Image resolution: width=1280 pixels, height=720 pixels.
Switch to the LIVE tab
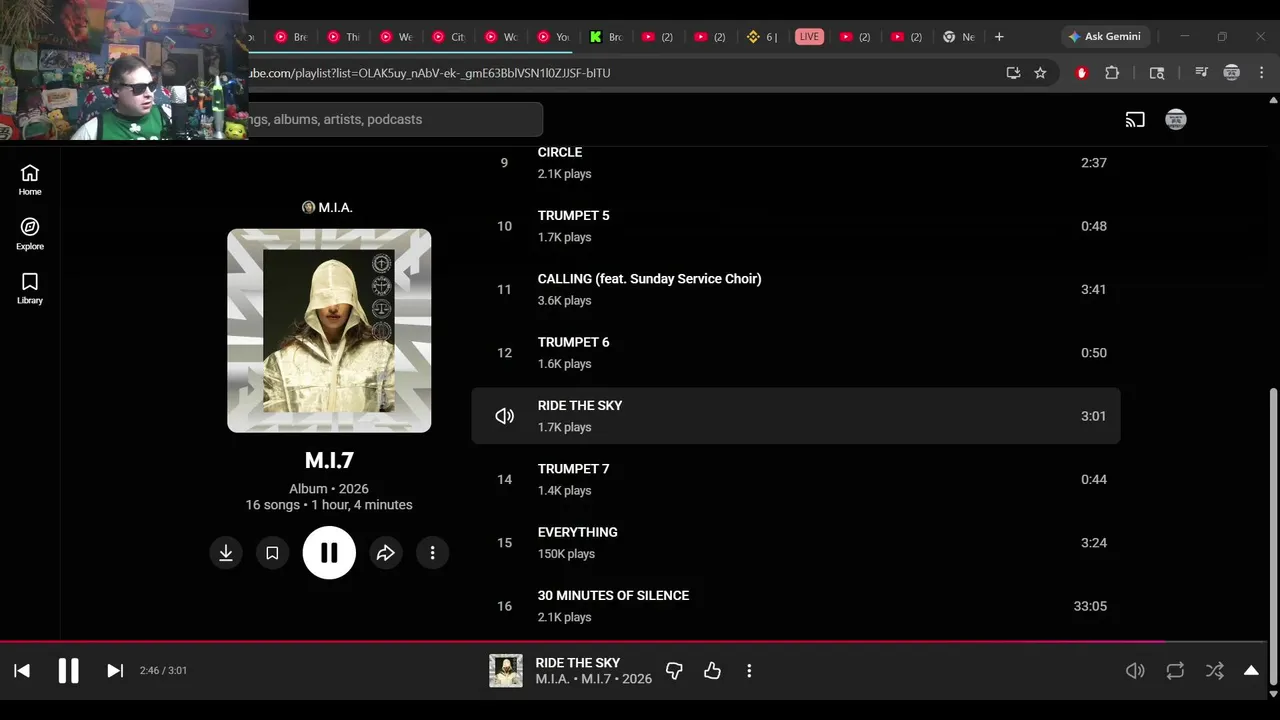[809, 37]
